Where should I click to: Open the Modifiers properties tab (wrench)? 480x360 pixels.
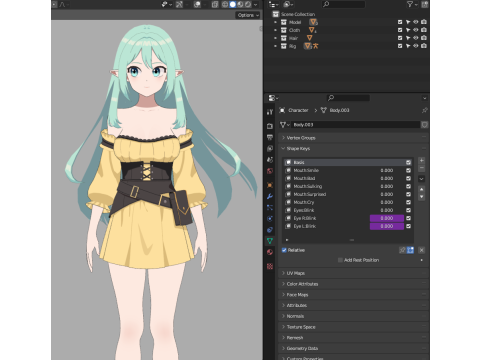click(x=270, y=196)
